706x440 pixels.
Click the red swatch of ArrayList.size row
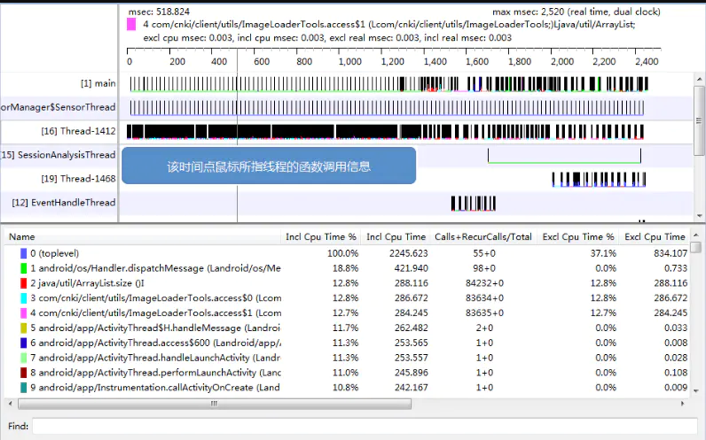click(x=24, y=283)
